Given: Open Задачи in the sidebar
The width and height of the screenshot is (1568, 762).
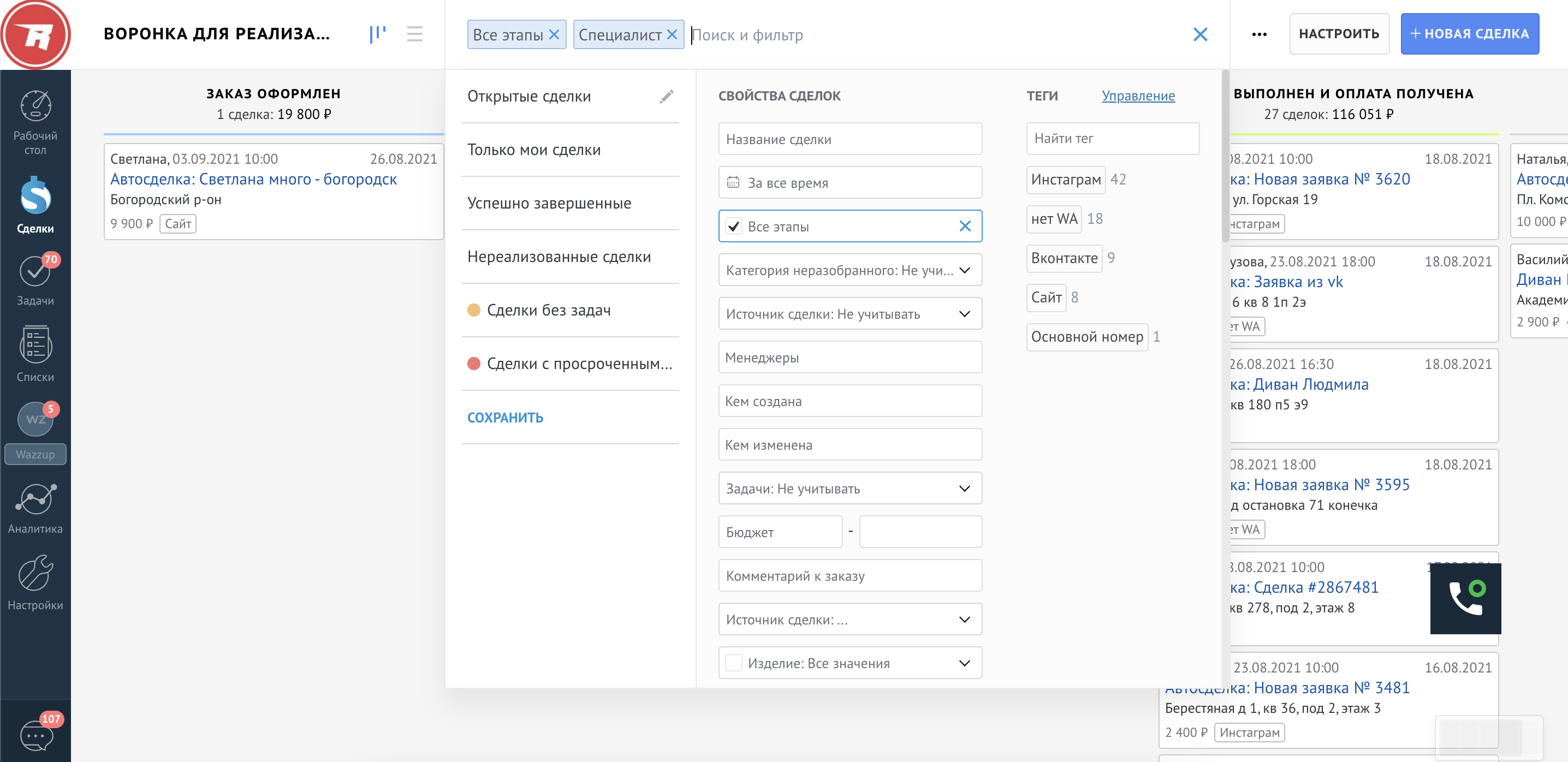Looking at the screenshot, I should (x=35, y=271).
